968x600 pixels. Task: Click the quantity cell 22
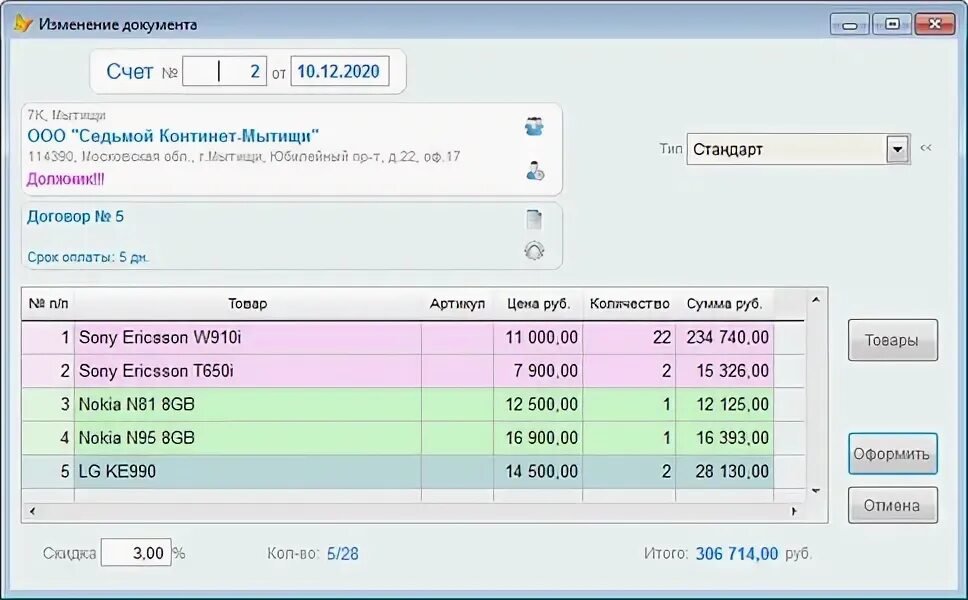(629, 338)
